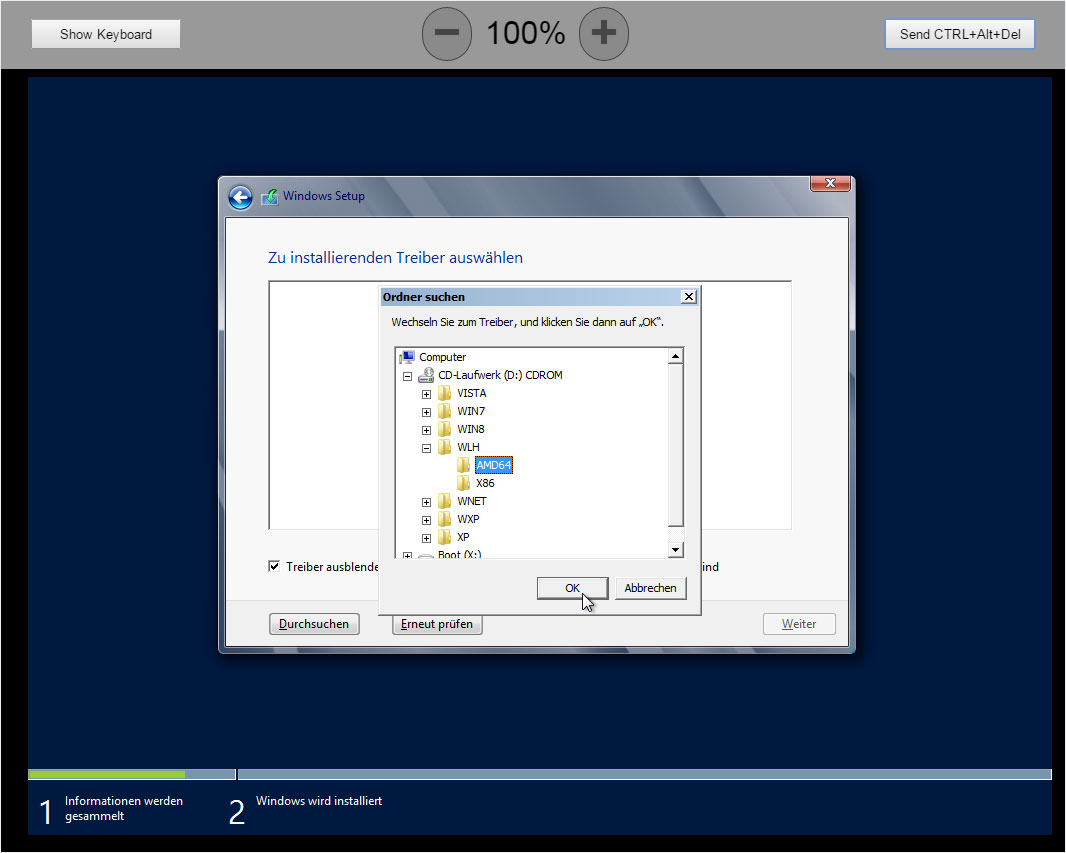
Task: Expand the XP folder
Action: [x=426, y=538]
